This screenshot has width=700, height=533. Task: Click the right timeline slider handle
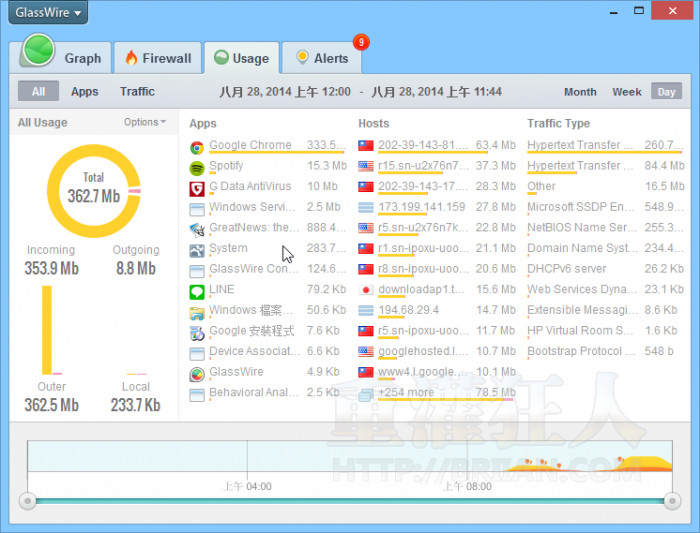[x=670, y=500]
